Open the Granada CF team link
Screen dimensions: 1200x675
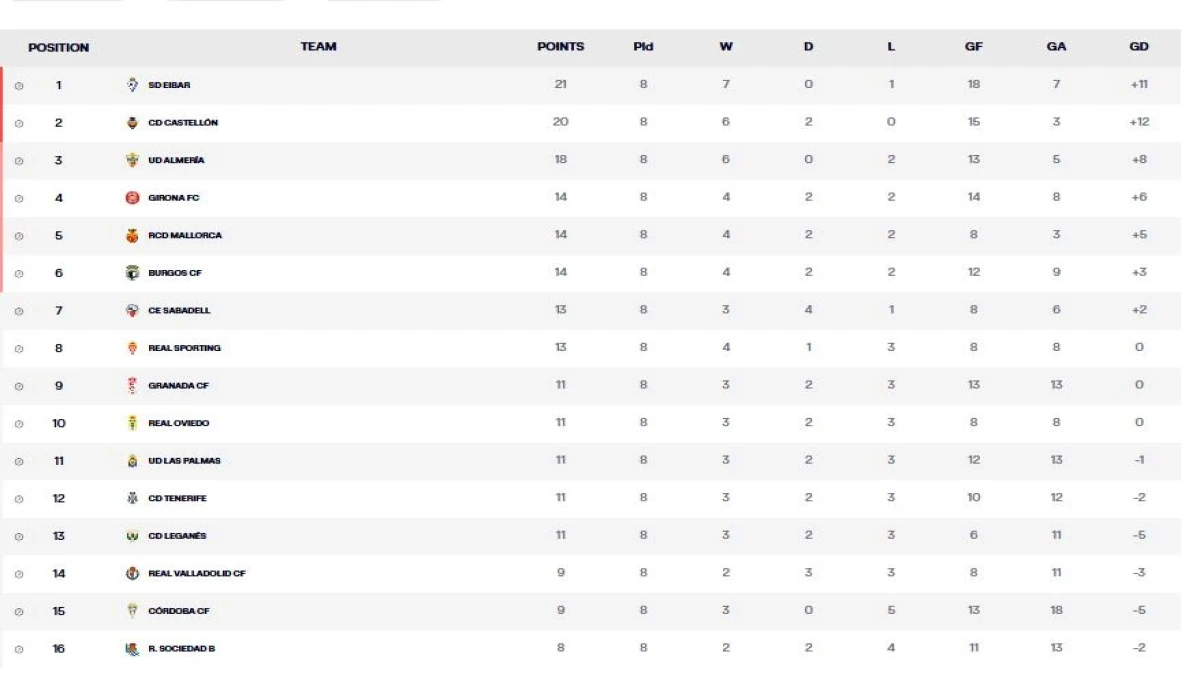click(178, 385)
